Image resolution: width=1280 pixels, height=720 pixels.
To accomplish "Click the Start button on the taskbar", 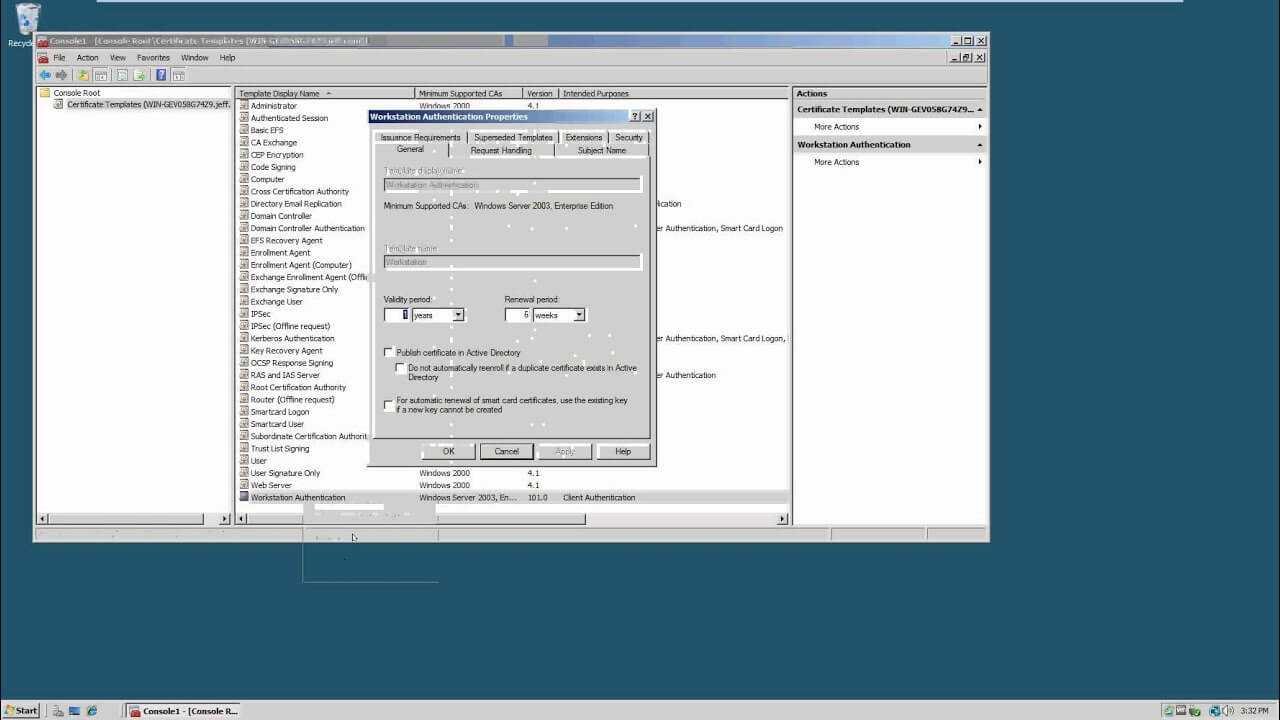I will pyautogui.click(x=21, y=711).
